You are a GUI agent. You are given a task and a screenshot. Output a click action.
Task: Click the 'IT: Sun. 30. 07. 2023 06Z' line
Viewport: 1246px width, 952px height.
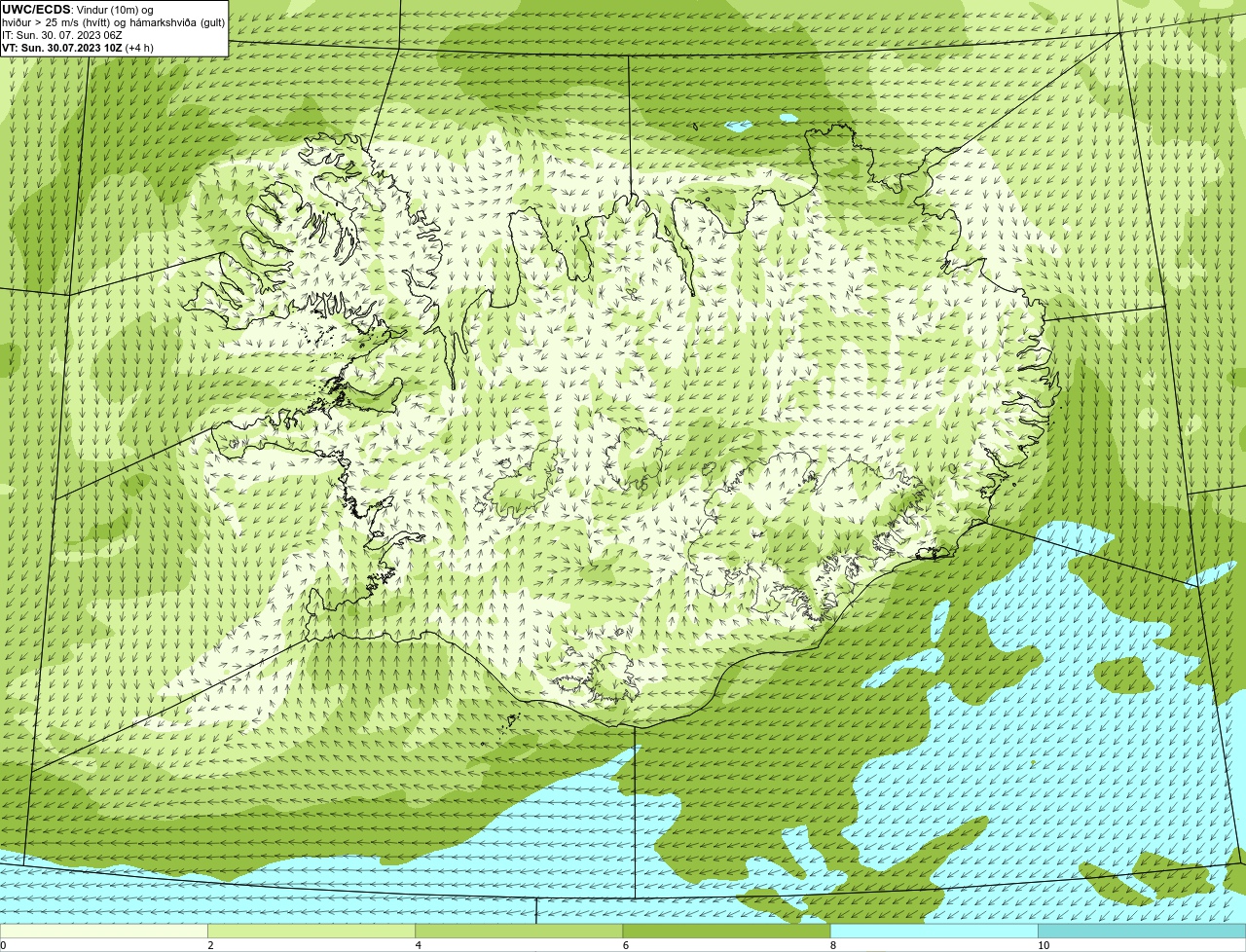click(62, 35)
